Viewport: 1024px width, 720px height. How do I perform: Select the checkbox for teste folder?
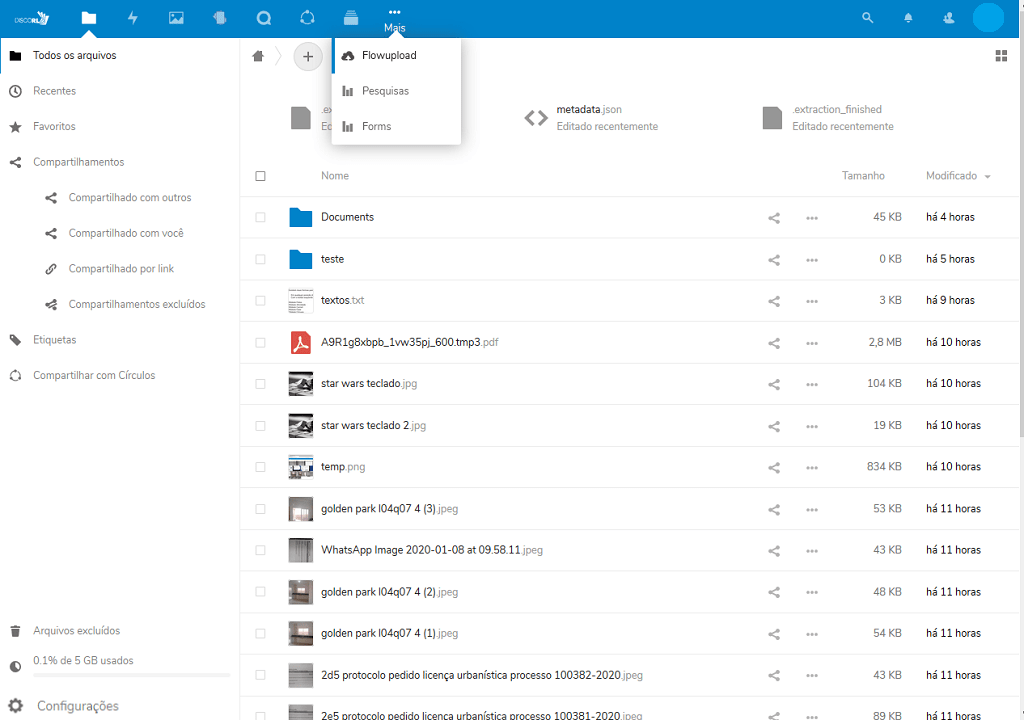(261, 259)
